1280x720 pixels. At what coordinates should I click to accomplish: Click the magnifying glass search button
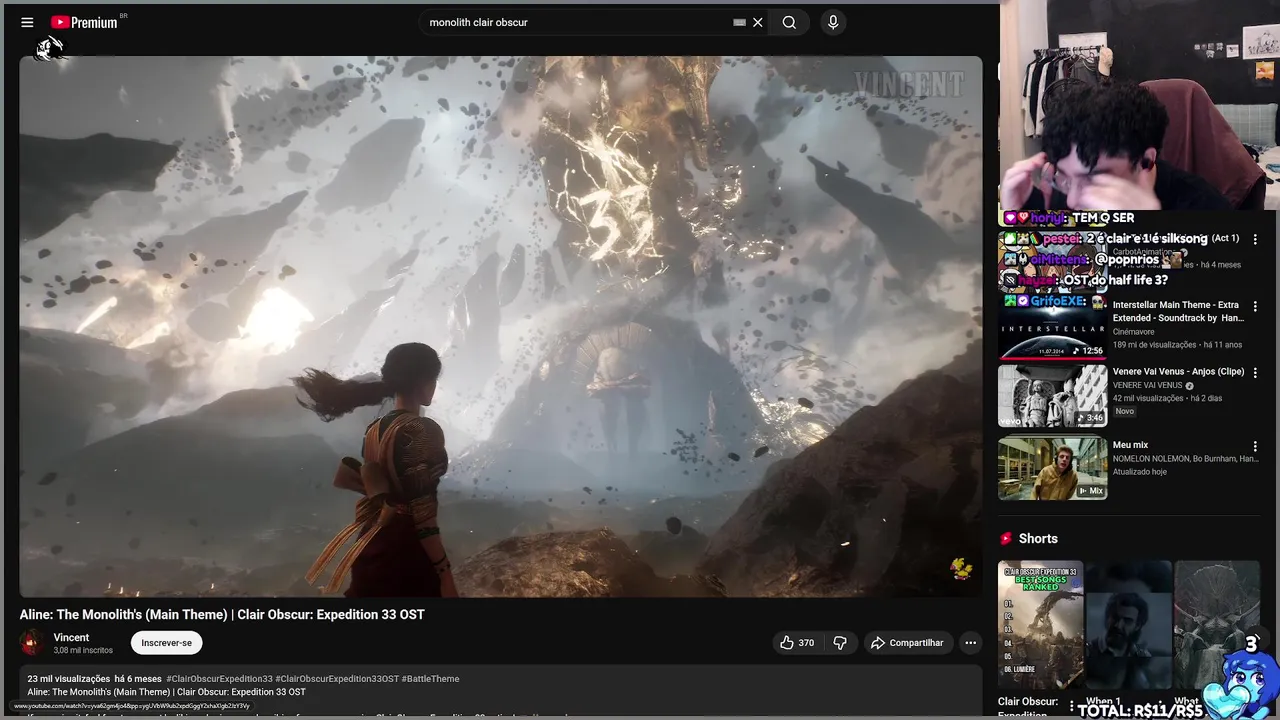pos(789,22)
